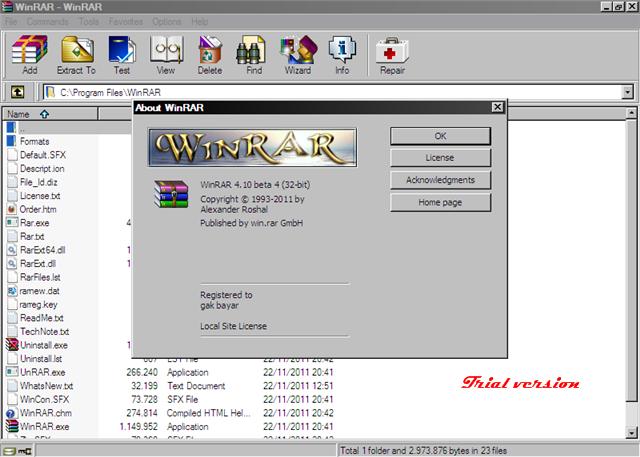
Task: Click the rarnew.dat file icon
Action: 12,291
